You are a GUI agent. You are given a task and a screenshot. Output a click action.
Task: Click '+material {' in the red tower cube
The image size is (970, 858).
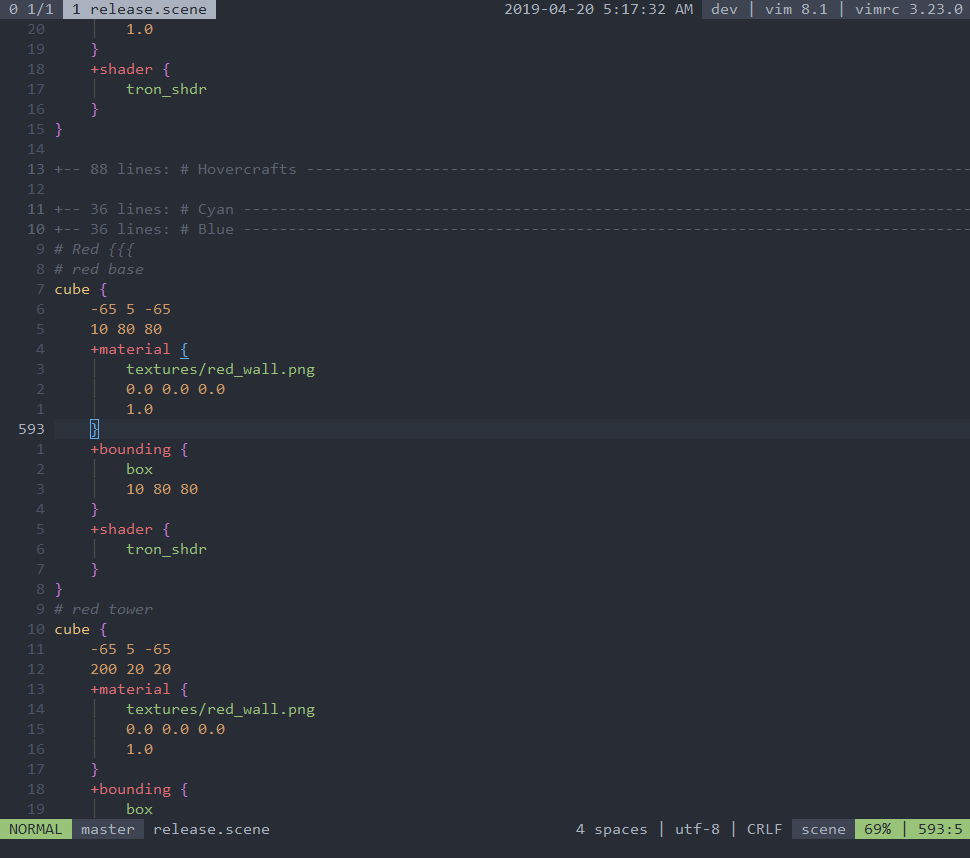139,689
